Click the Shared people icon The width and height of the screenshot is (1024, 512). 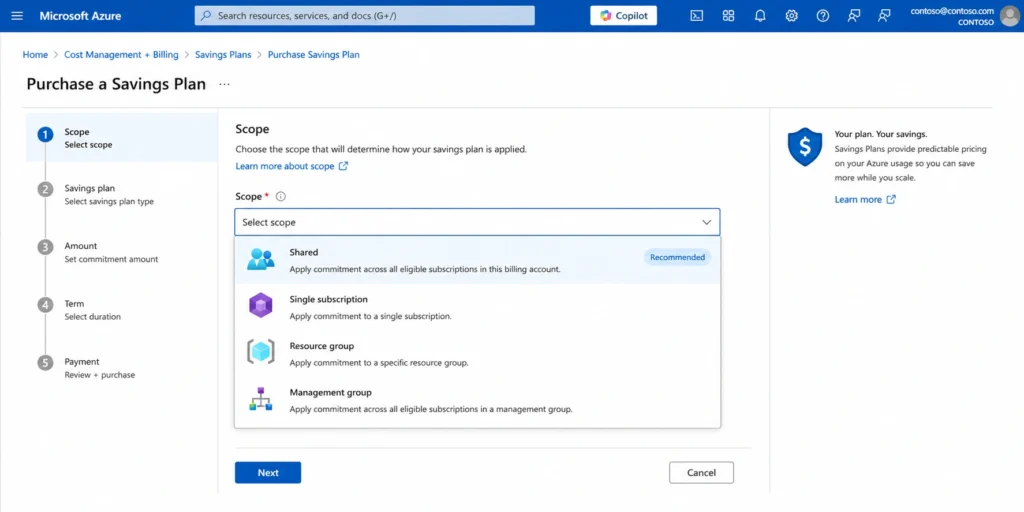tap(261, 259)
